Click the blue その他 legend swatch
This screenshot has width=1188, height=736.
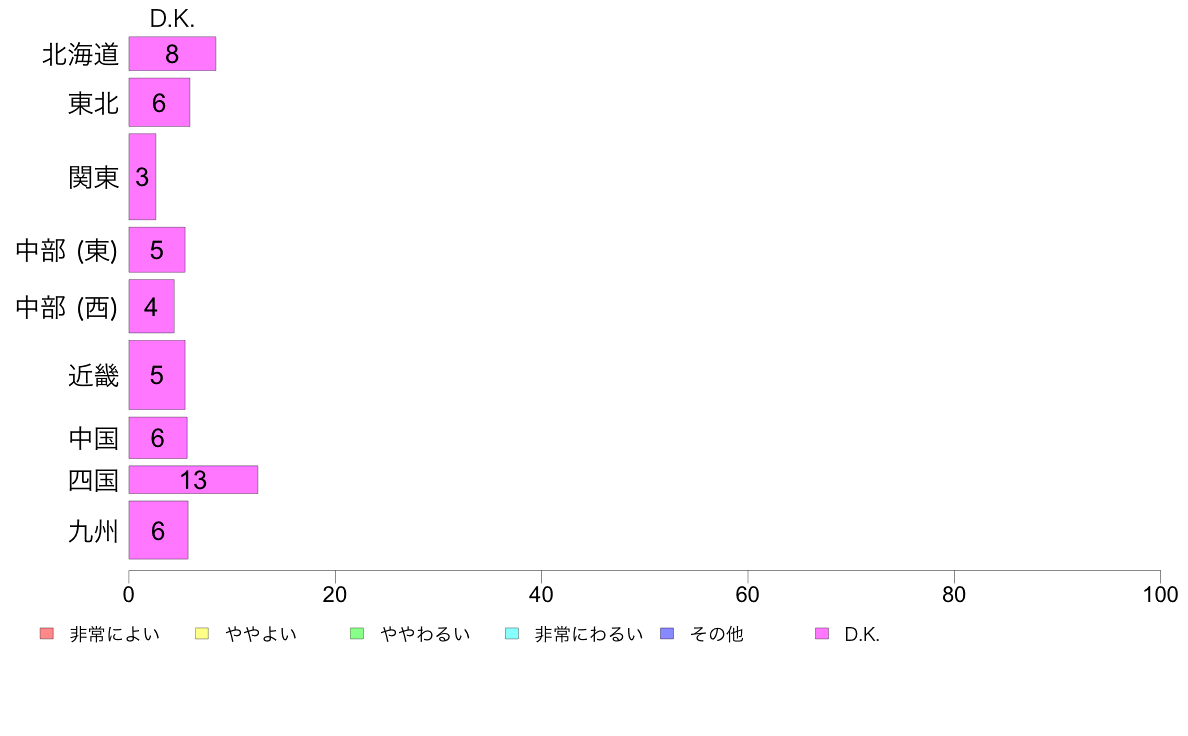point(667,634)
